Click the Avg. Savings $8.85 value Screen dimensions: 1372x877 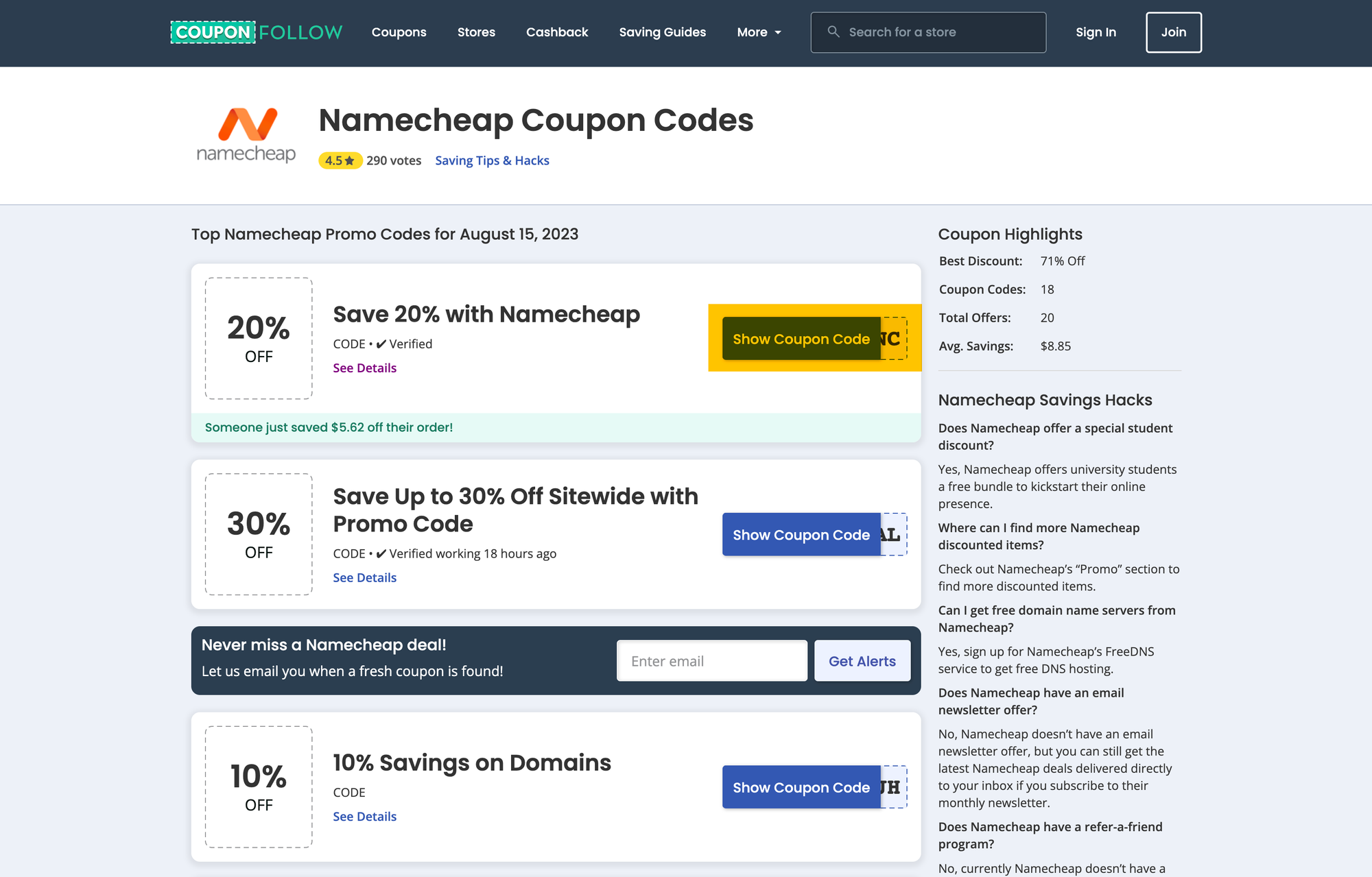coord(1055,346)
